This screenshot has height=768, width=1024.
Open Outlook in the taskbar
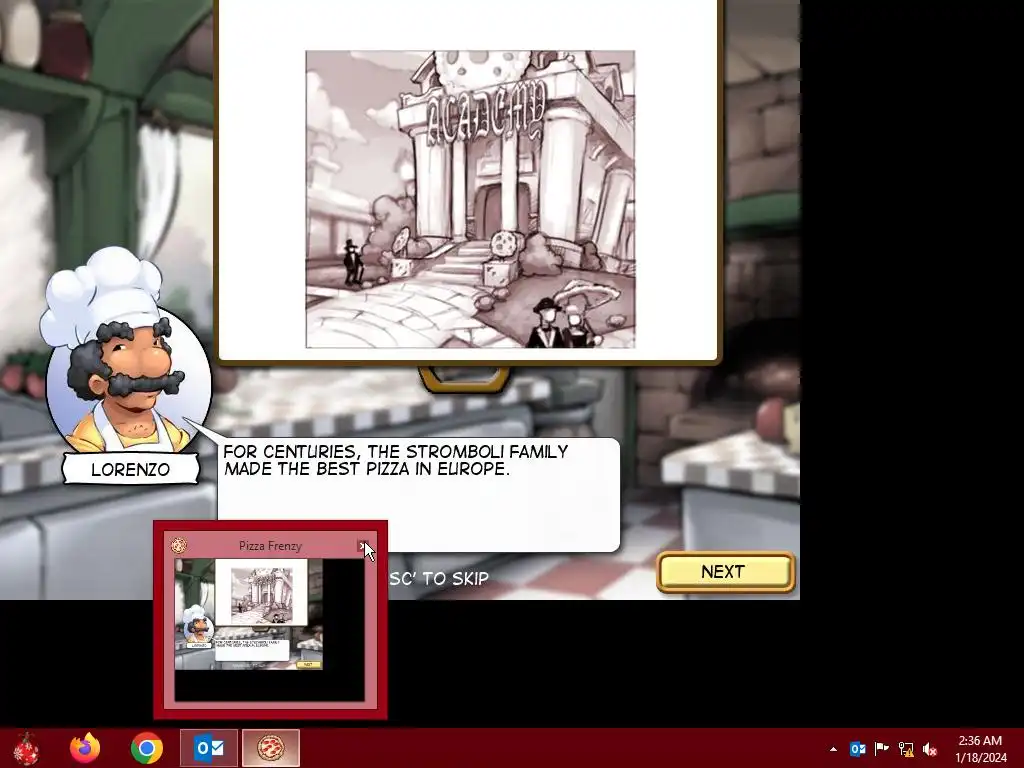209,748
